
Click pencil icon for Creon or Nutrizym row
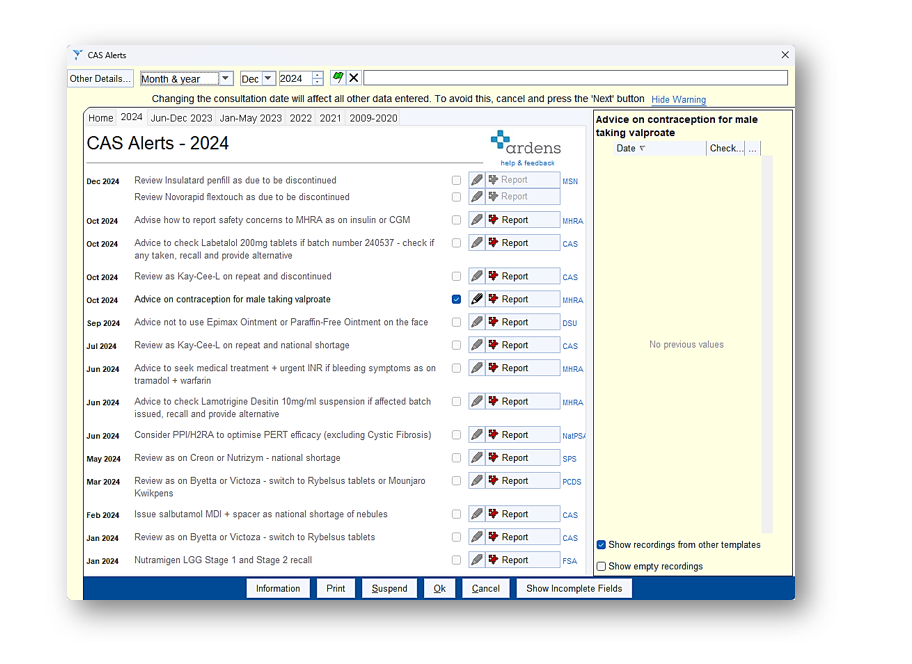(x=477, y=458)
